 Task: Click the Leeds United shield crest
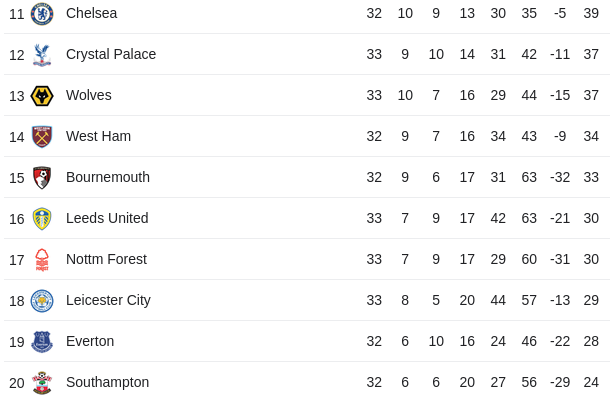click(x=42, y=219)
